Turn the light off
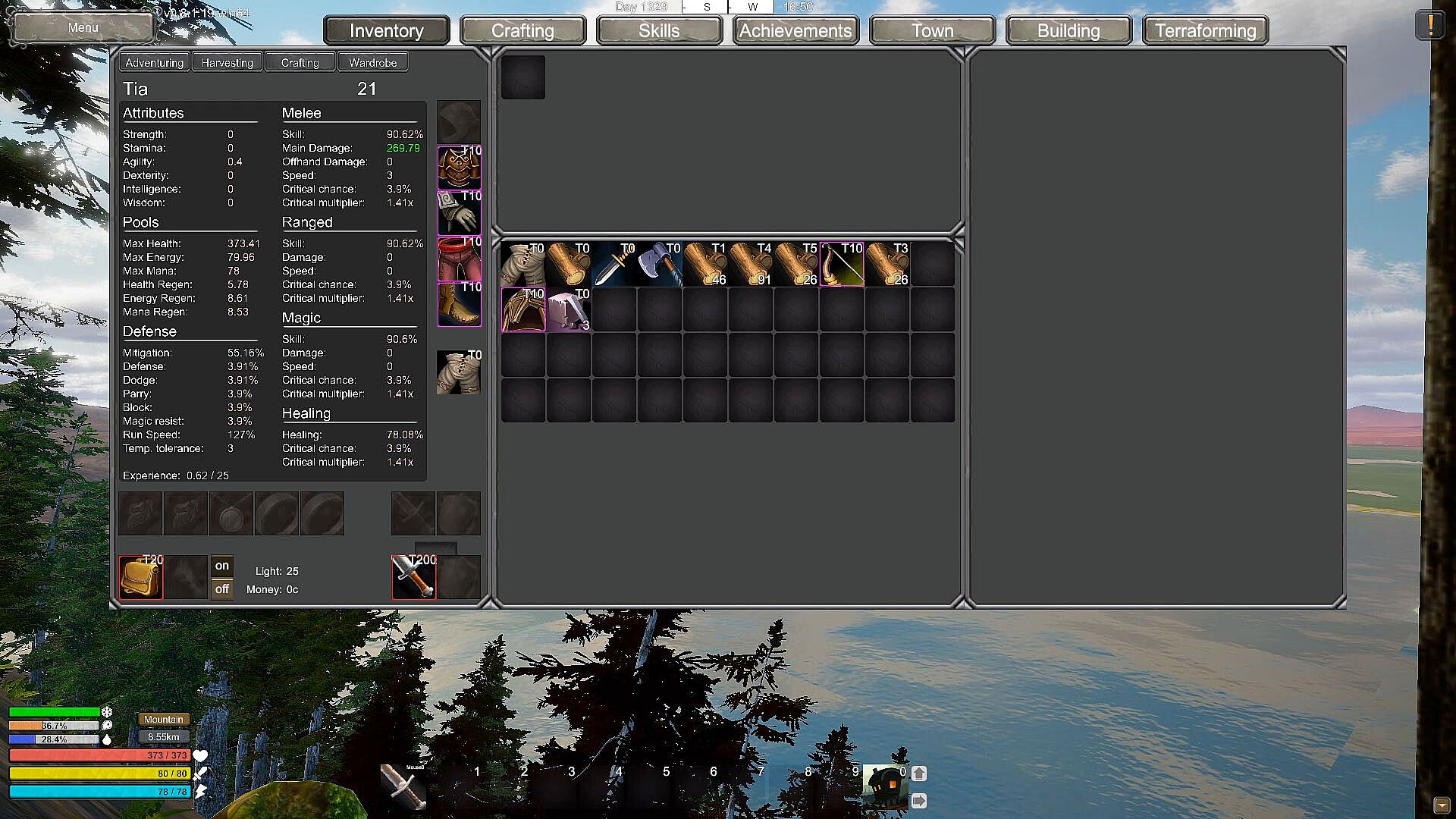 click(221, 589)
